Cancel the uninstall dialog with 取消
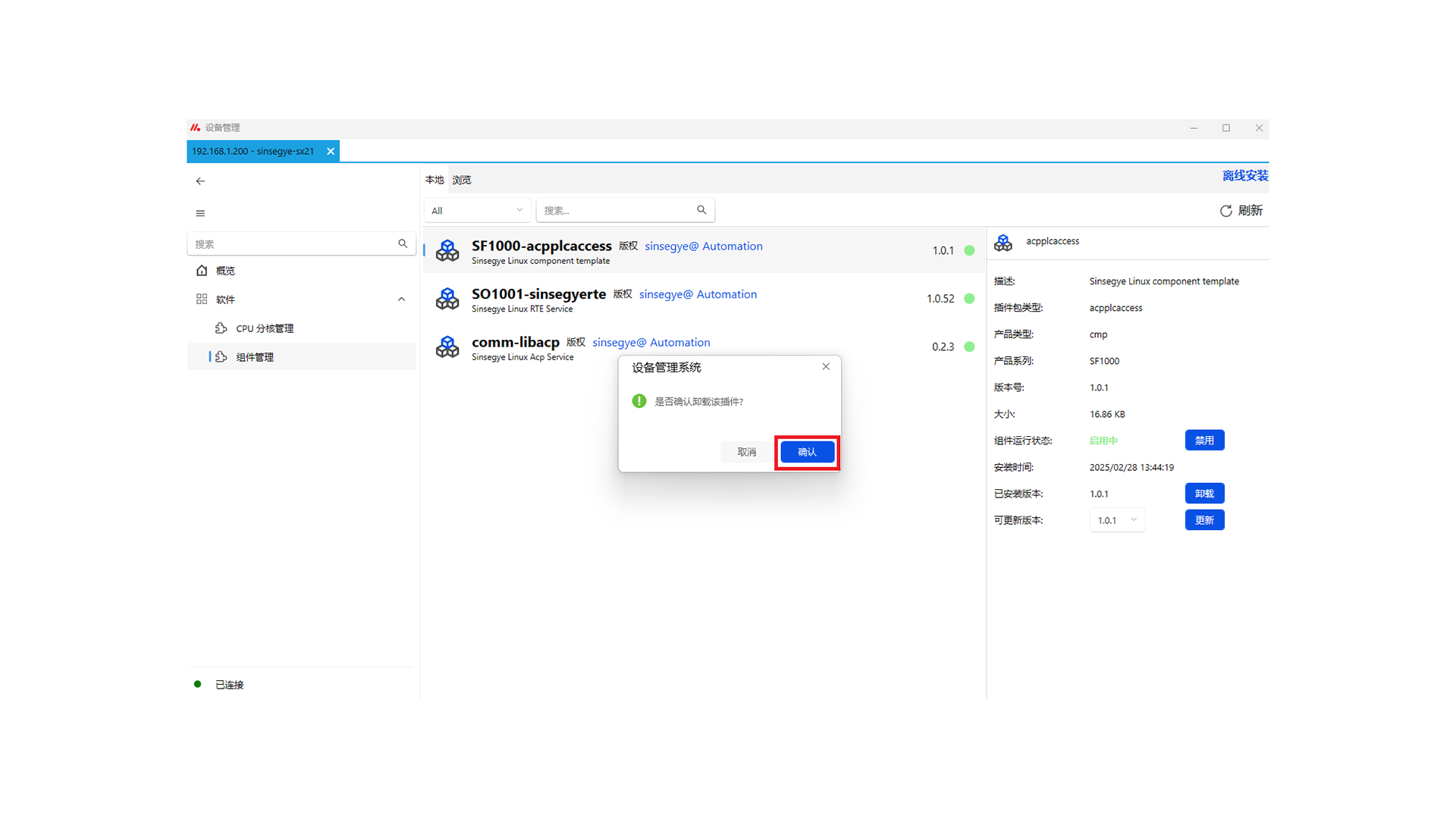The image size is (1456, 819). [x=747, y=452]
